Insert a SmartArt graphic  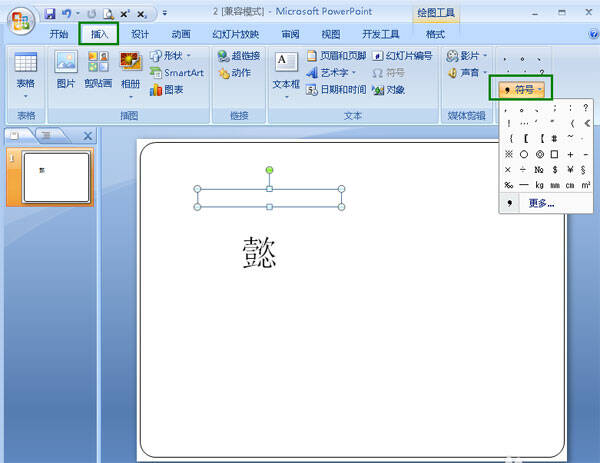[x=177, y=73]
